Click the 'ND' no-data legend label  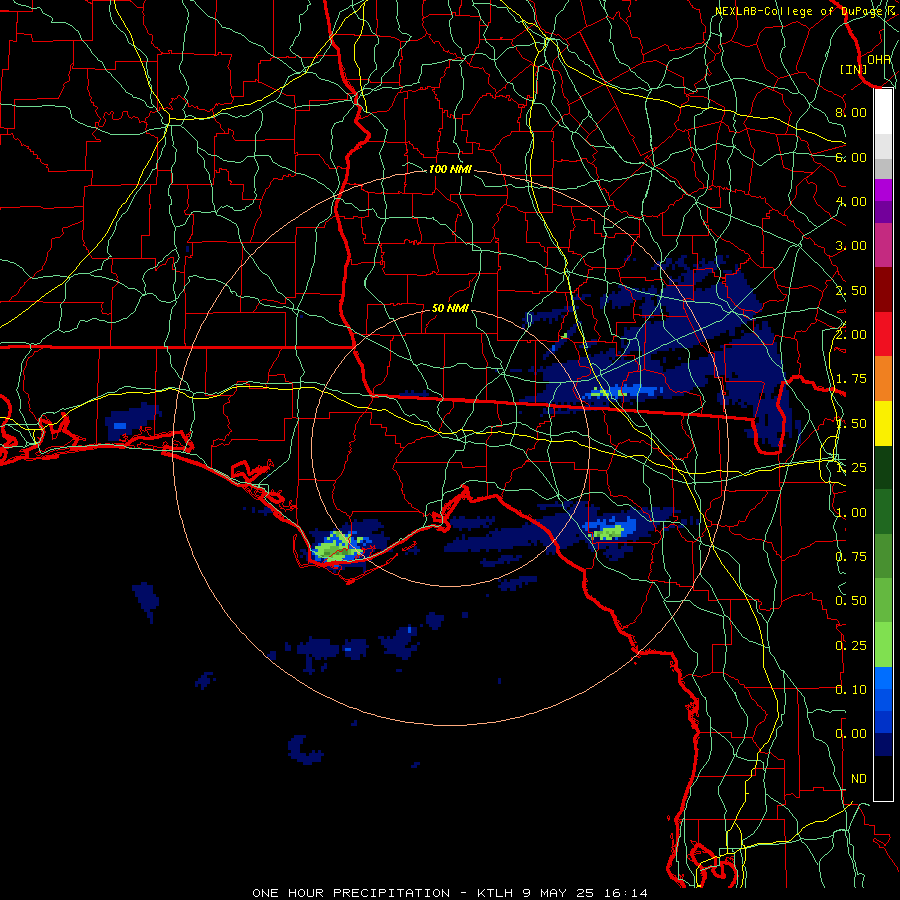point(859,779)
